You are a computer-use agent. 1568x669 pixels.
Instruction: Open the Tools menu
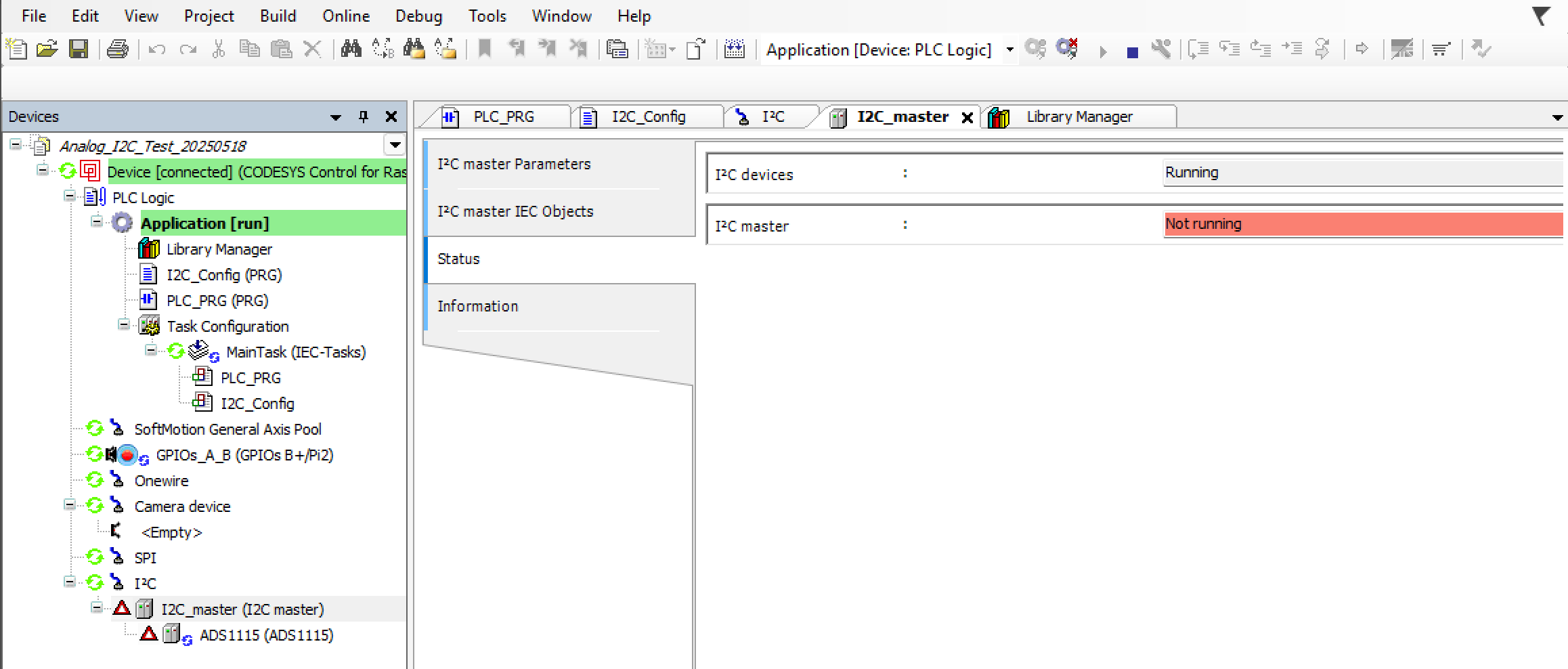tap(487, 16)
